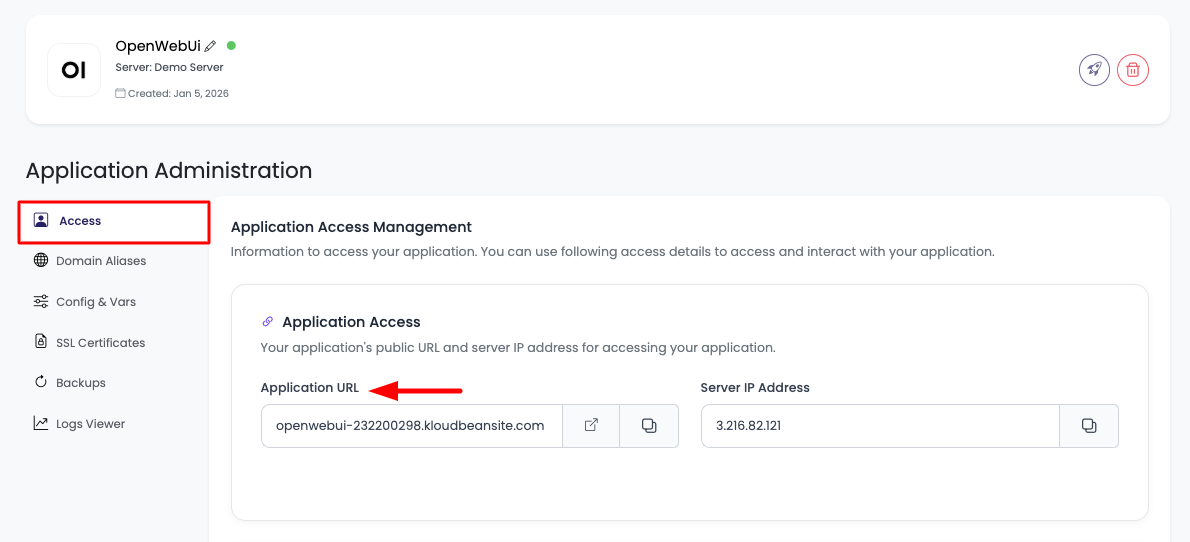This screenshot has width=1190, height=542.
Task: Click the Config & Vars sliders icon
Action: click(41, 301)
